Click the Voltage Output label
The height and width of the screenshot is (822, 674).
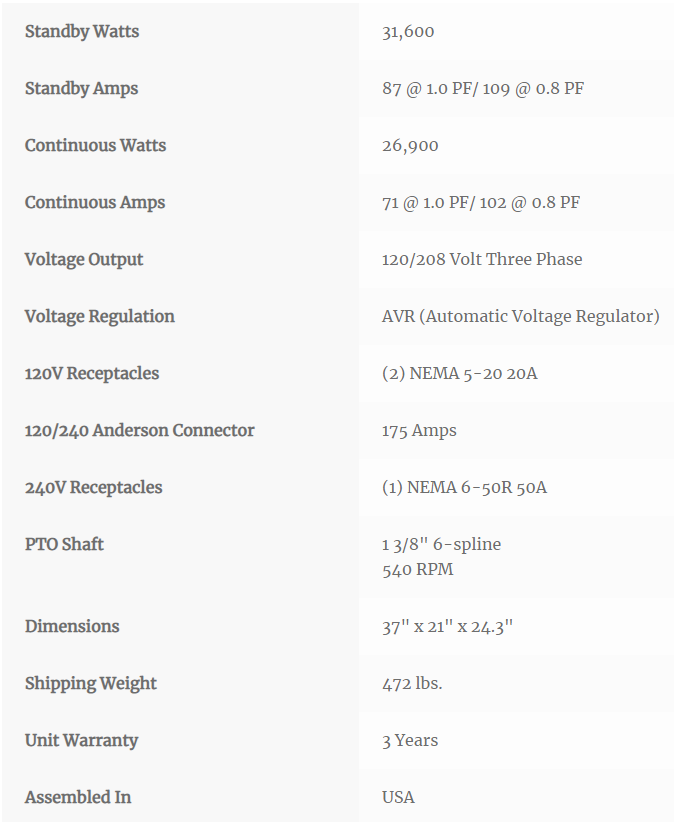tap(84, 259)
